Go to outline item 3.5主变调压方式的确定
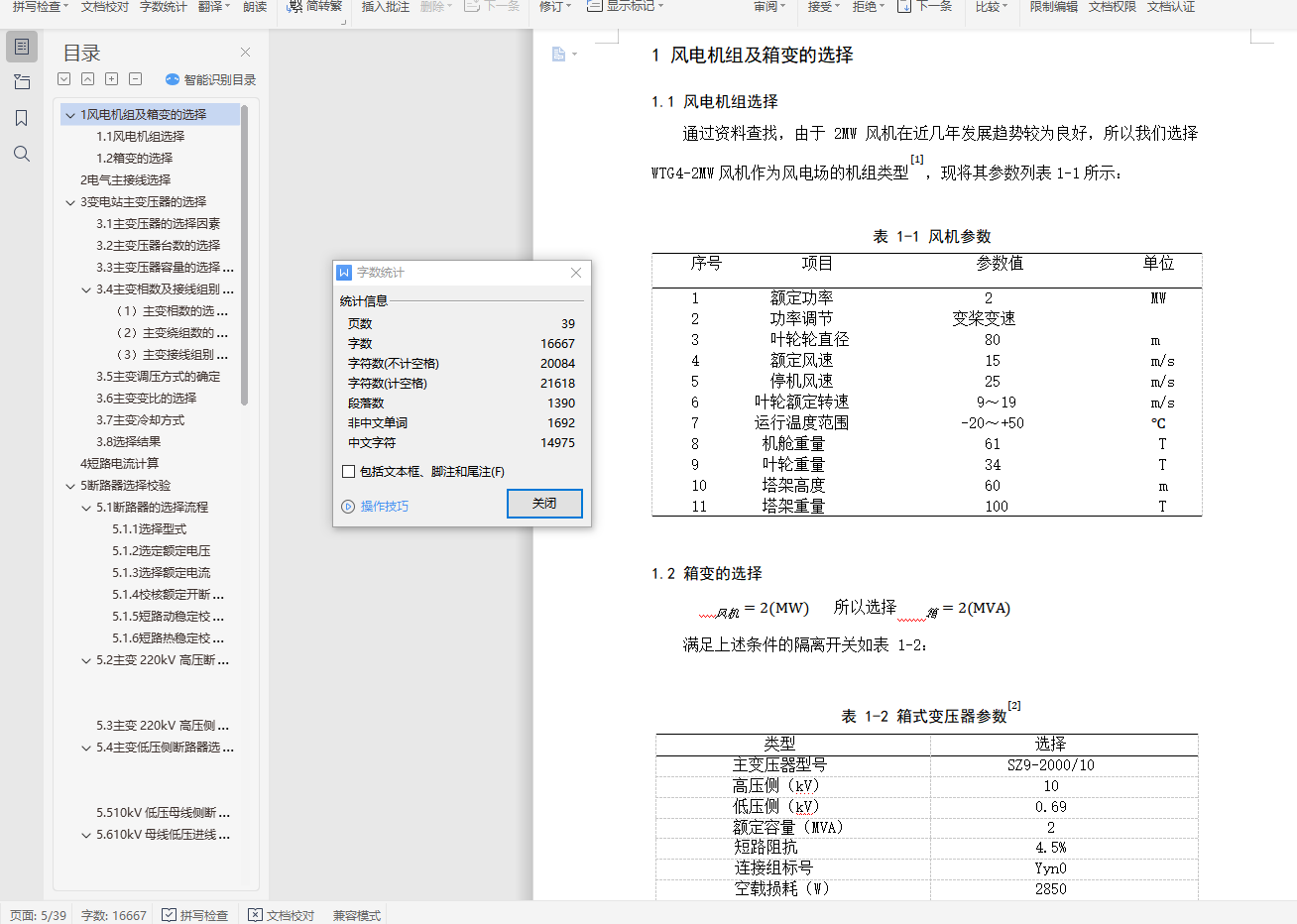The image size is (1297, 924). [x=158, y=377]
